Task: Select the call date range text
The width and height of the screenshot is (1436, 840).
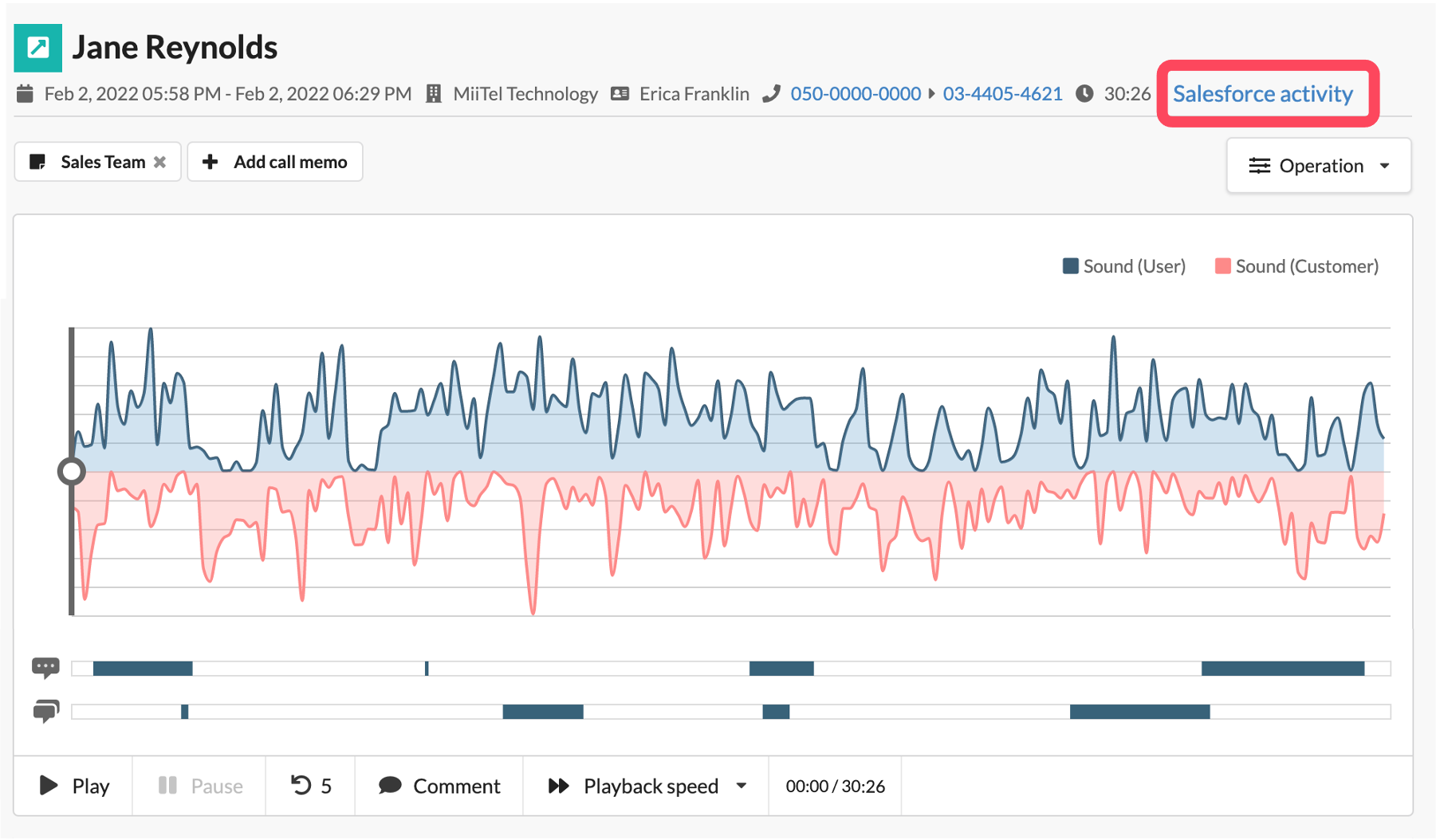Action: 228,94
